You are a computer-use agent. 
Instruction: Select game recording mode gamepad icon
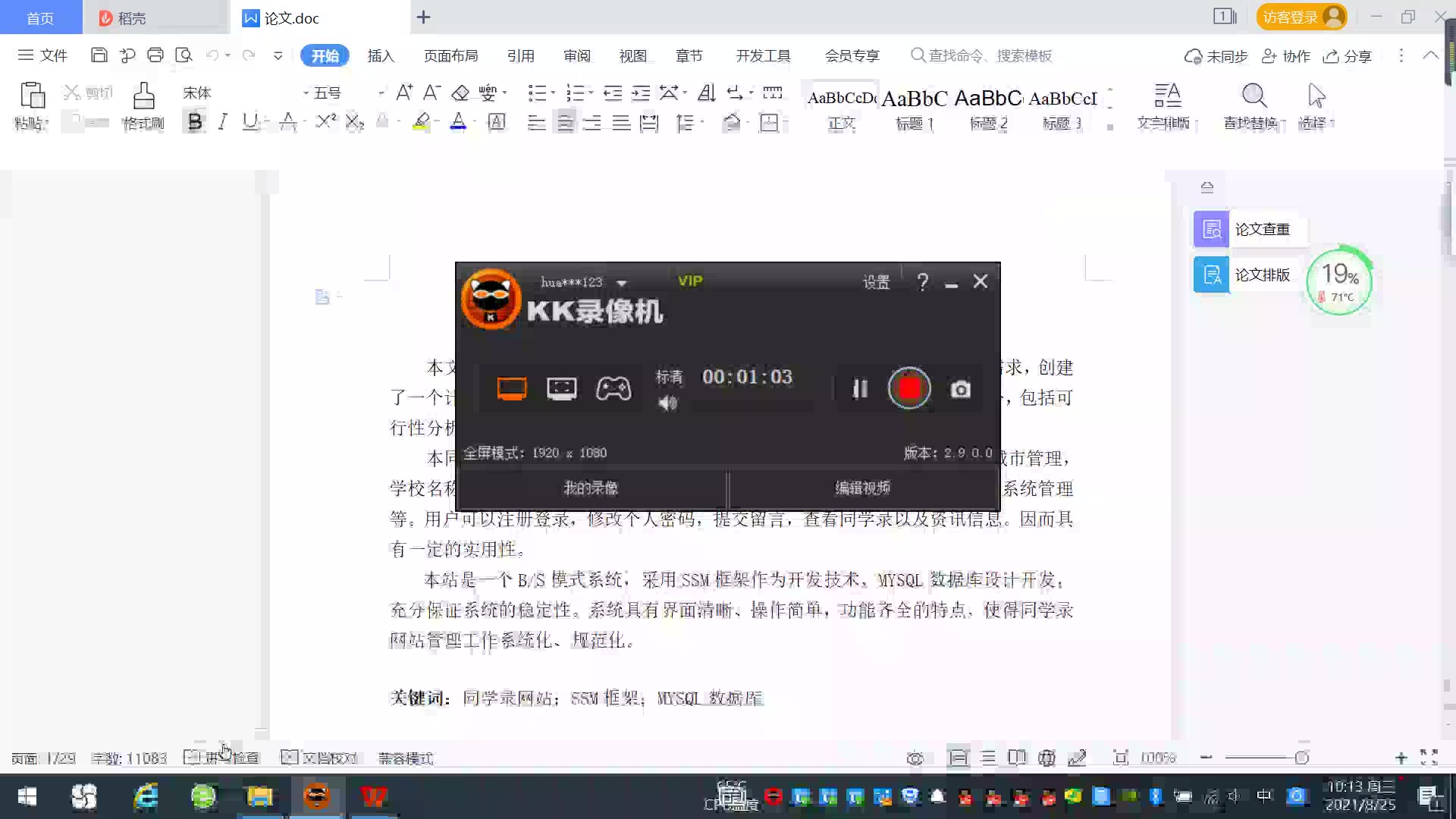(x=613, y=389)
